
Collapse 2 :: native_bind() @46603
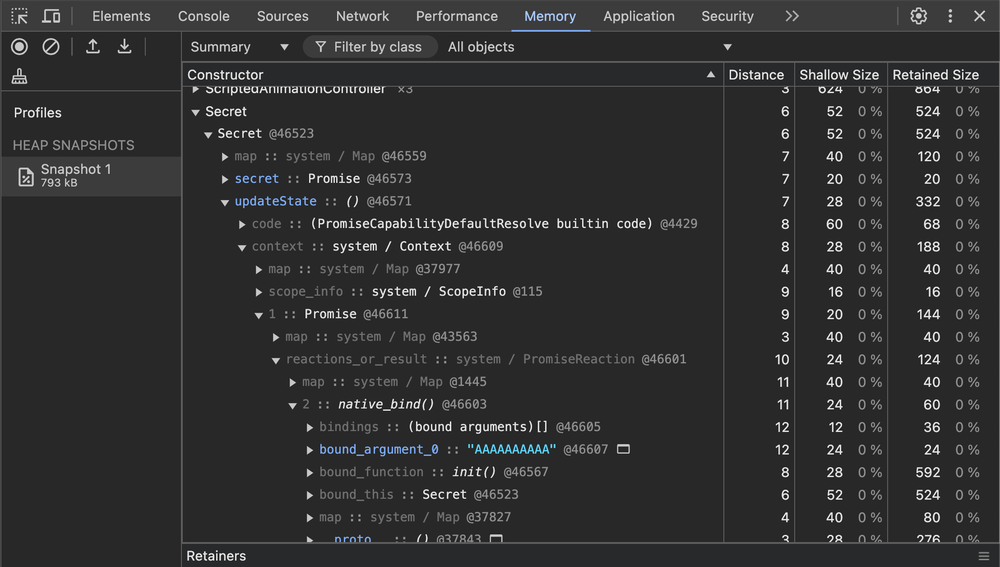click(292, 406)
